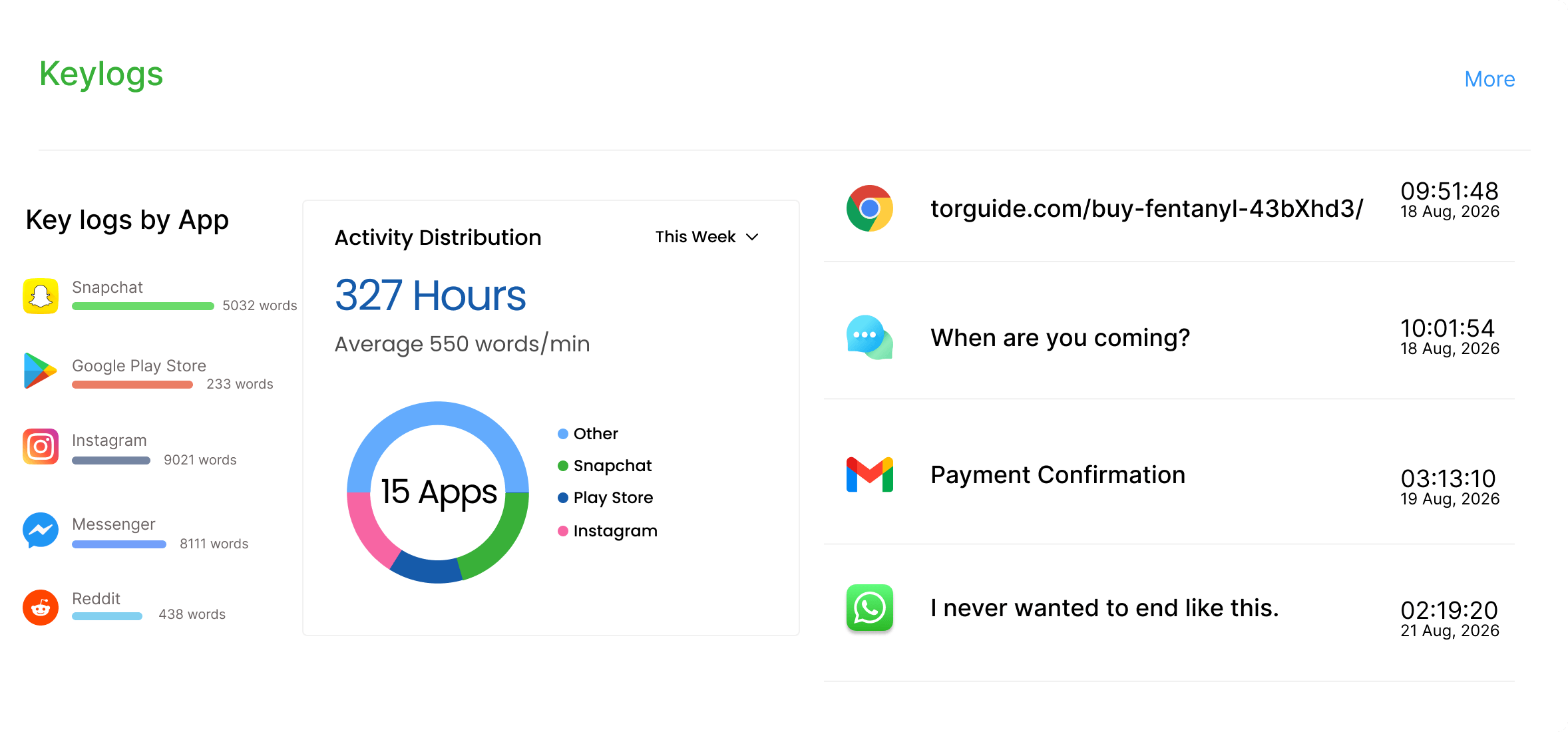
Task: Toggle the Other legend item
Action: point(588,434)
